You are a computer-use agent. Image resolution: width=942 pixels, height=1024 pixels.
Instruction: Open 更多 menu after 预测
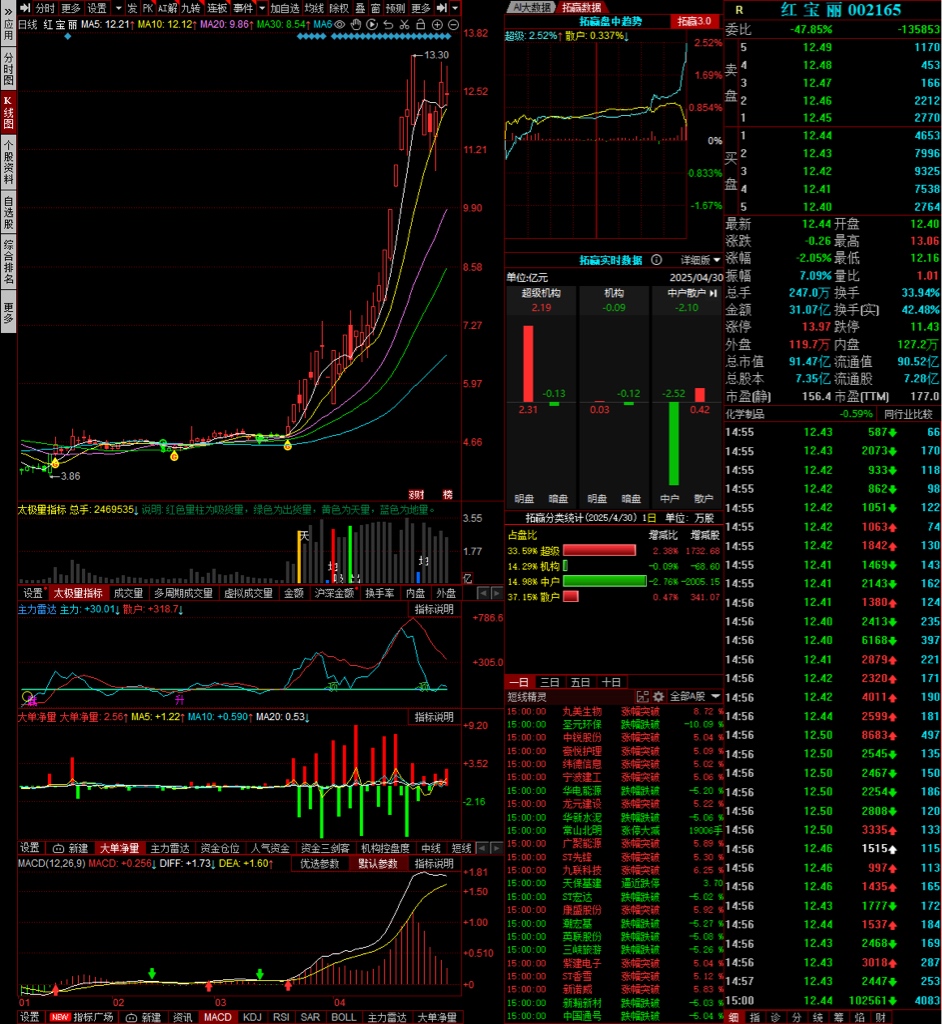point(421,8)
